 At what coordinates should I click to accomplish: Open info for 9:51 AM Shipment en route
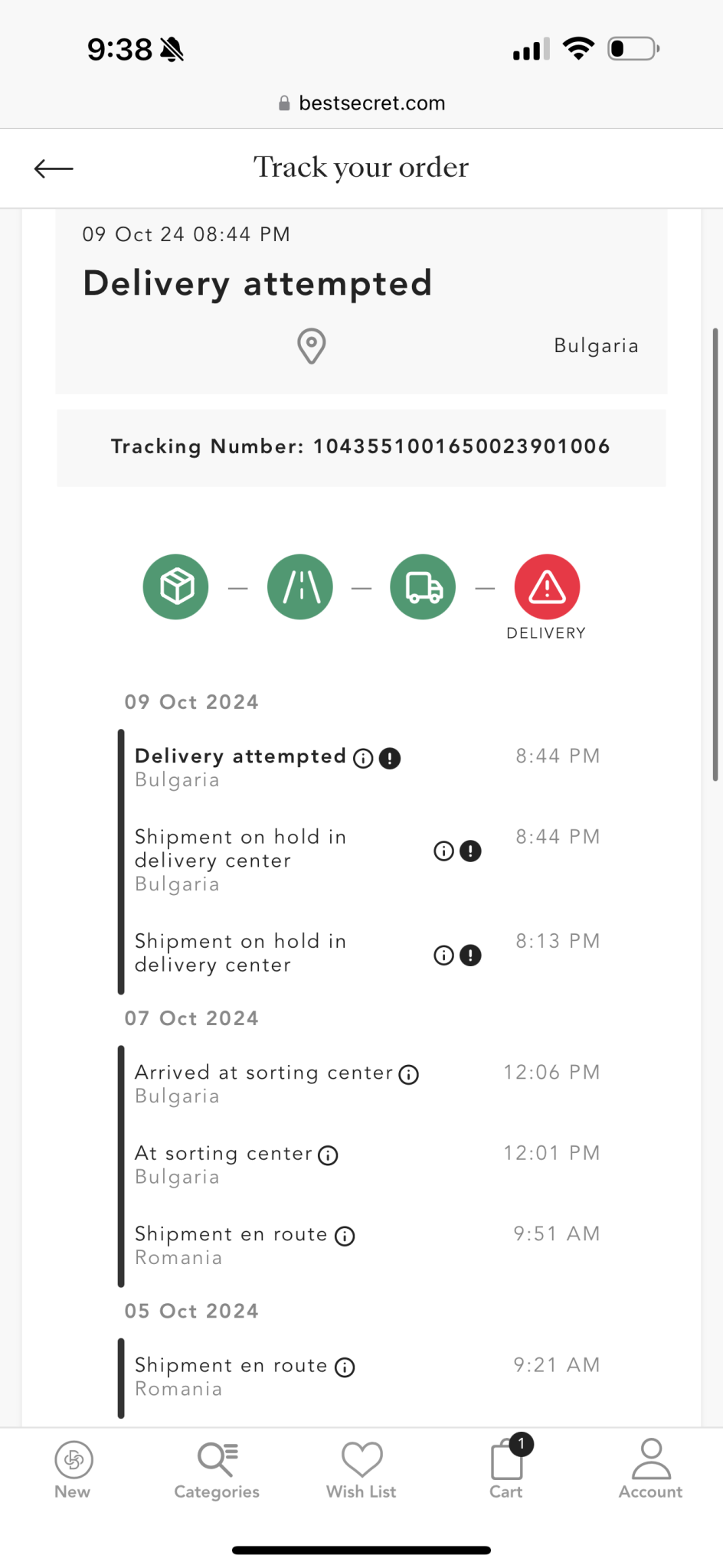[x=345, y=1236]
